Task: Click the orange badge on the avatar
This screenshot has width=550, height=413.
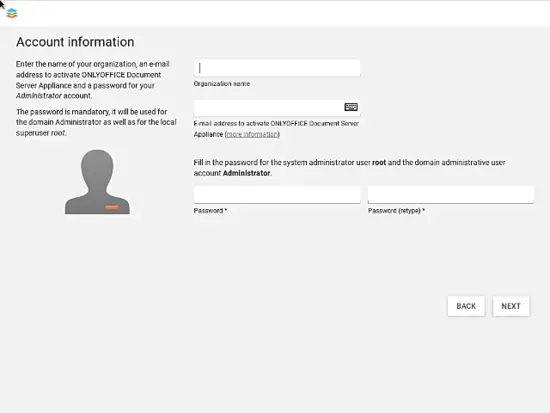Action: pos(112,207)
